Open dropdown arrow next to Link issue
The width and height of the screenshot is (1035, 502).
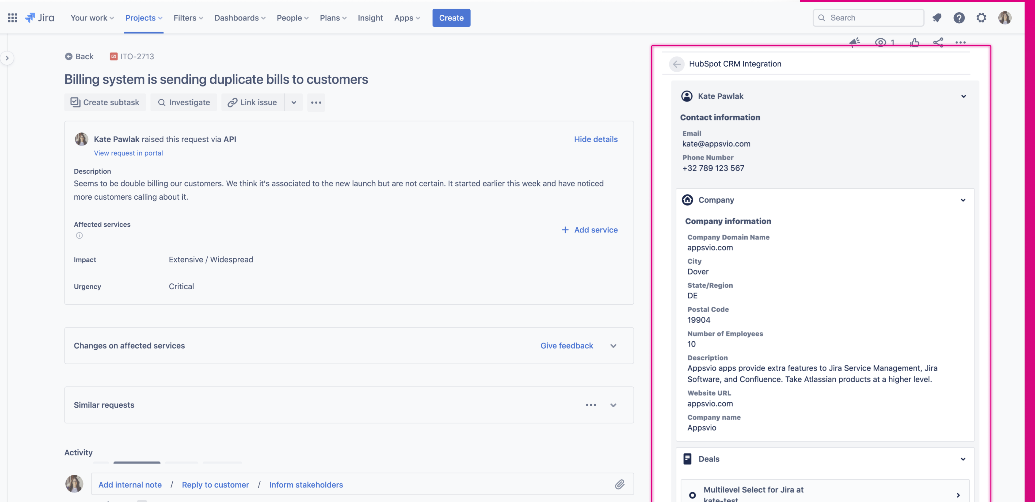[294, 102]
